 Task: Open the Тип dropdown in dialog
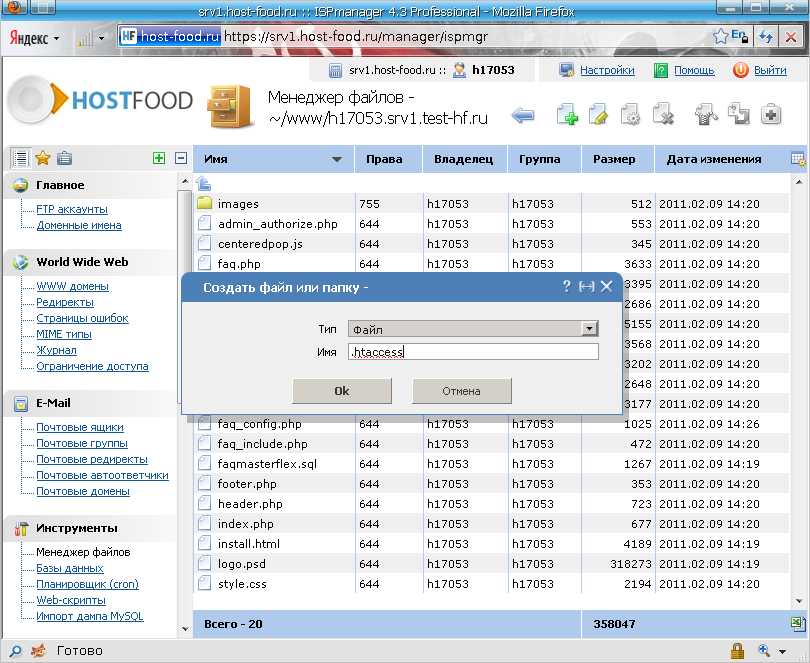589,329
